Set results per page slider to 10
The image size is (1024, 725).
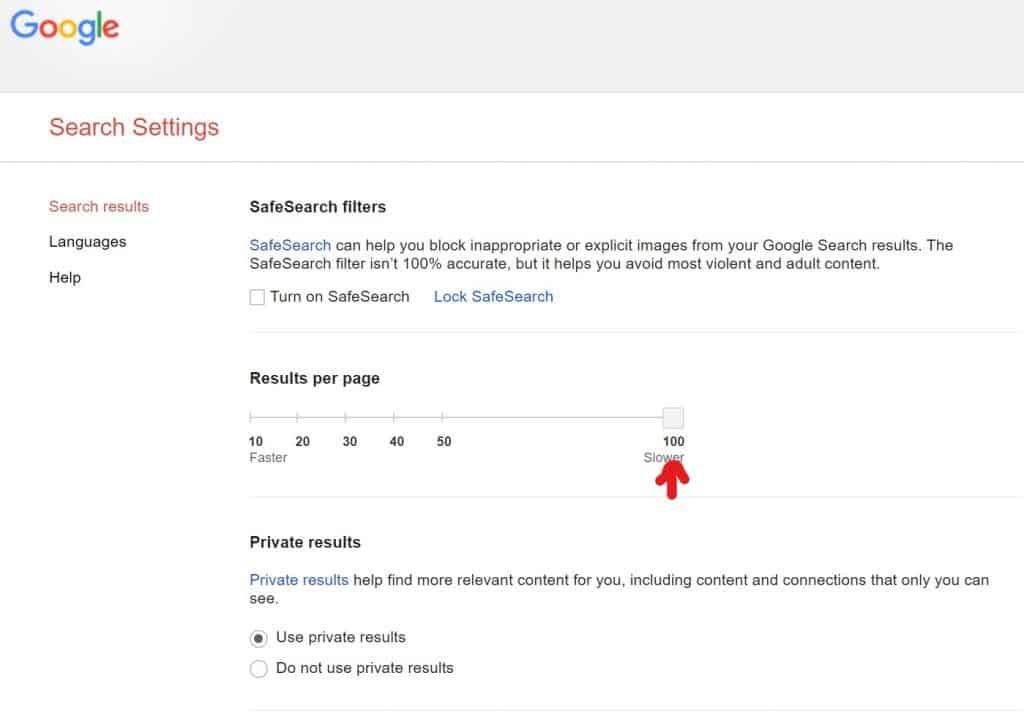(250, 417)
